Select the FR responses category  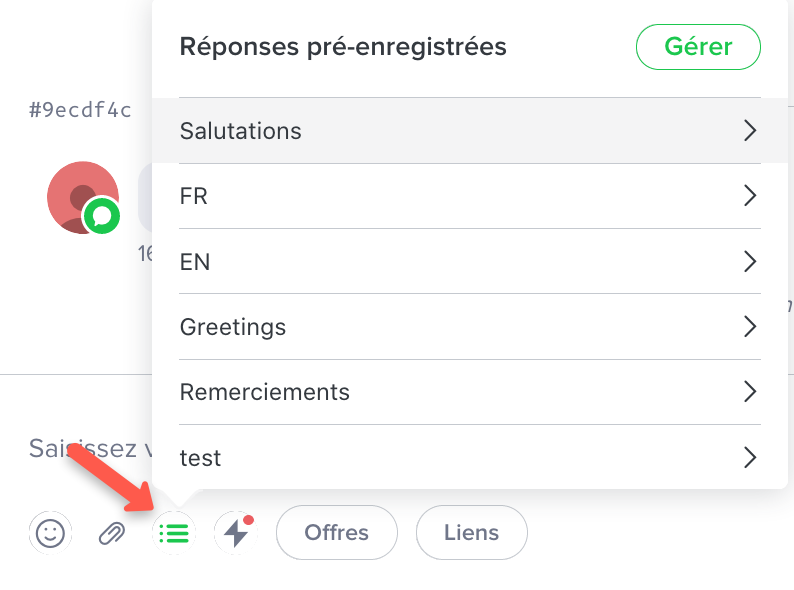click(194, 196)
